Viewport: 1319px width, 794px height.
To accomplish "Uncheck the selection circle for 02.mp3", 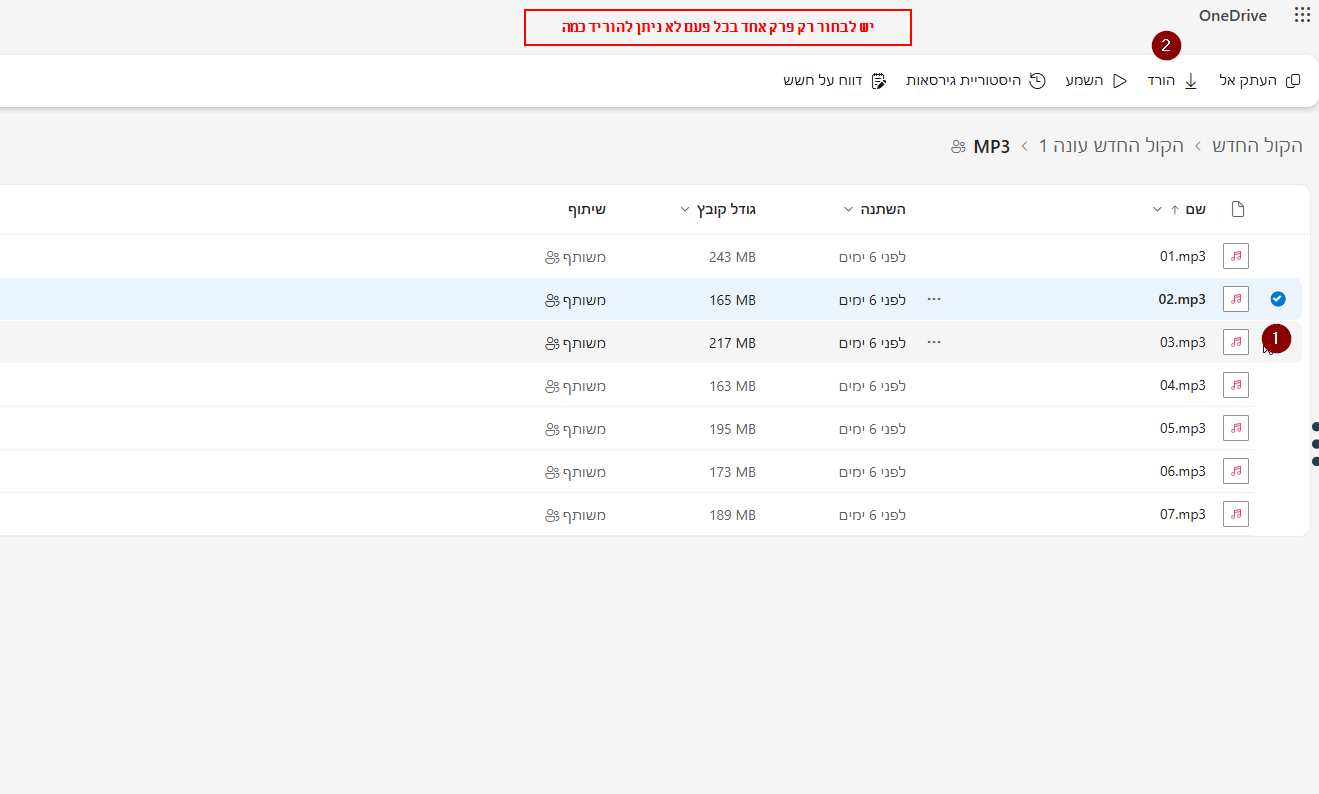I will tap(1278, 299).
